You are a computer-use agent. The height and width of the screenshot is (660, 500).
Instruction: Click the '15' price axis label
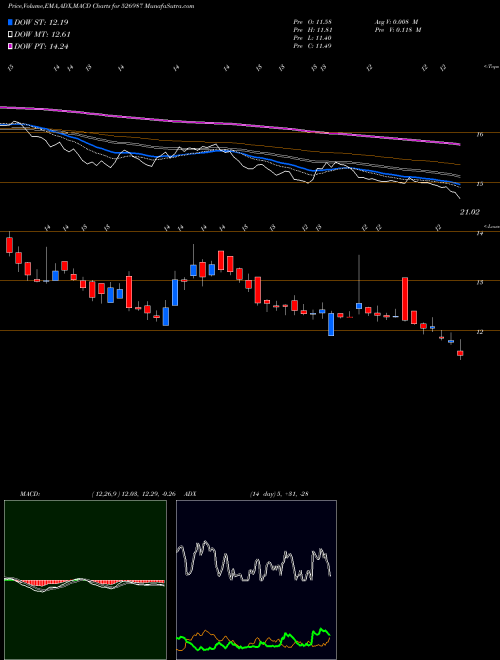coord(480,184)
